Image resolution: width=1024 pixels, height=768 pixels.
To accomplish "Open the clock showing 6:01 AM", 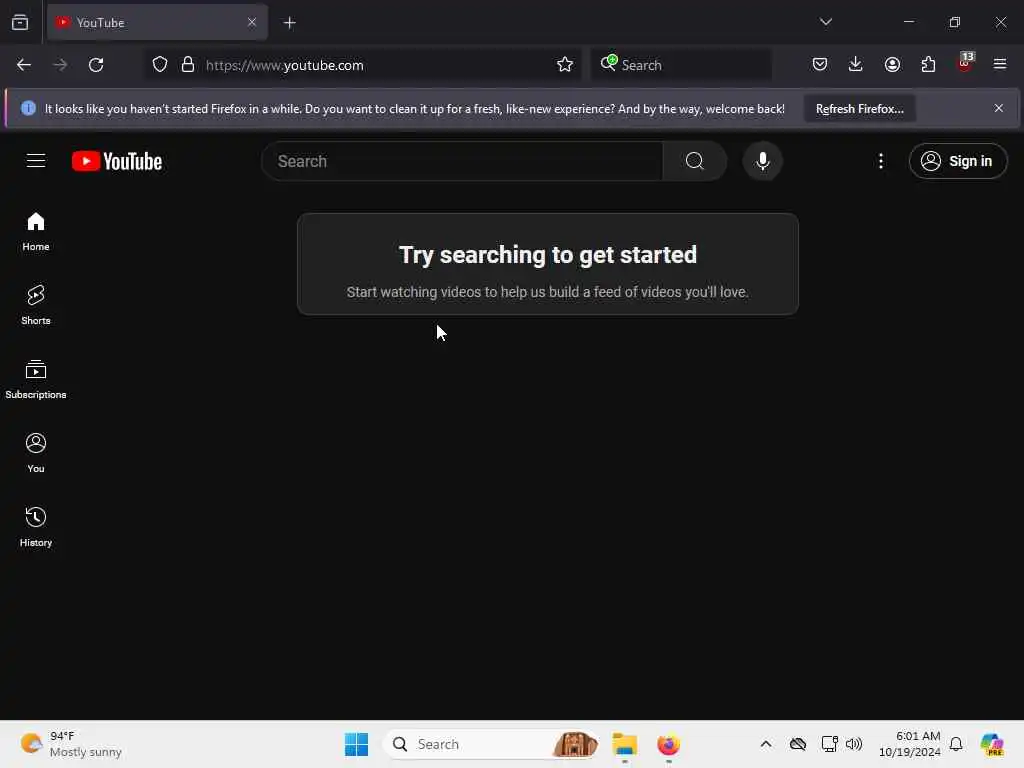I will click(x=910, y=744).
